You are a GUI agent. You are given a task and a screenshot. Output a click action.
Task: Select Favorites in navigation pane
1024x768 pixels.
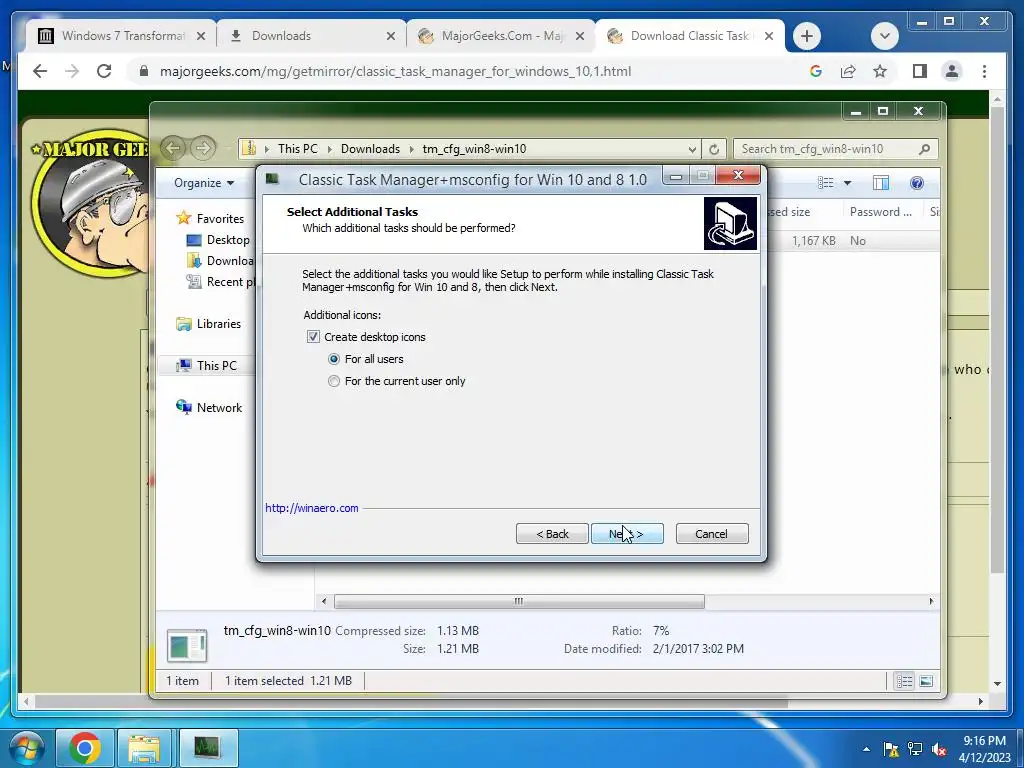coord(219,219)
